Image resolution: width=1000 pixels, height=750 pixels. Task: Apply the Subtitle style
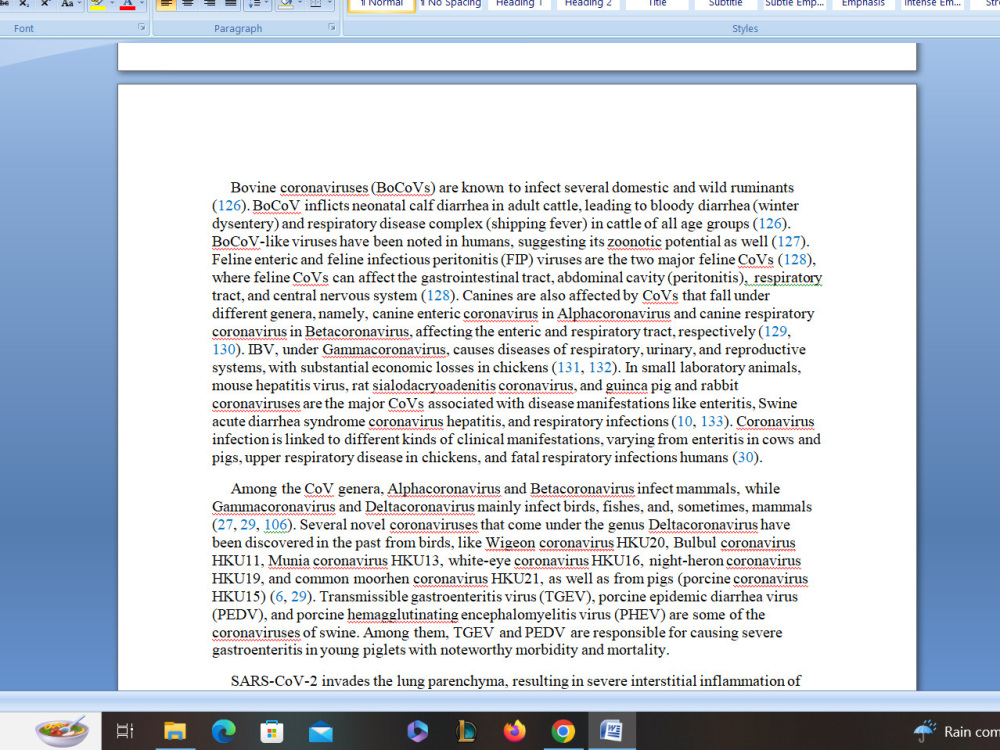[x=726, y=5]
